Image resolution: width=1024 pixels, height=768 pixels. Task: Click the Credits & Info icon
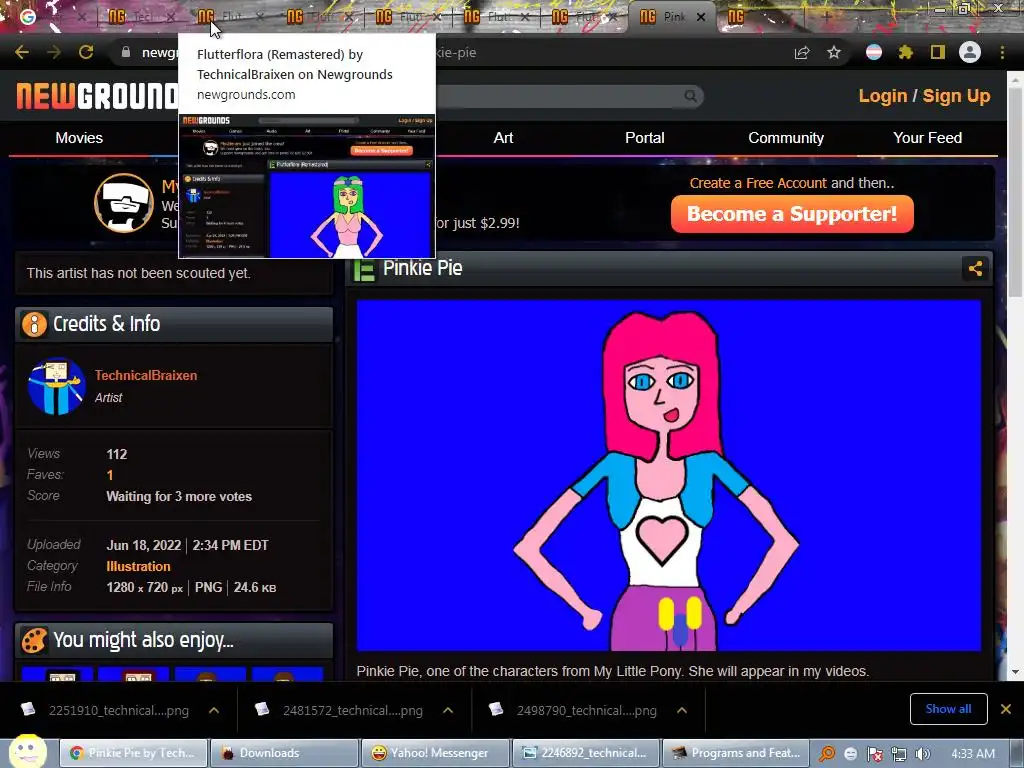pos(34,324)
